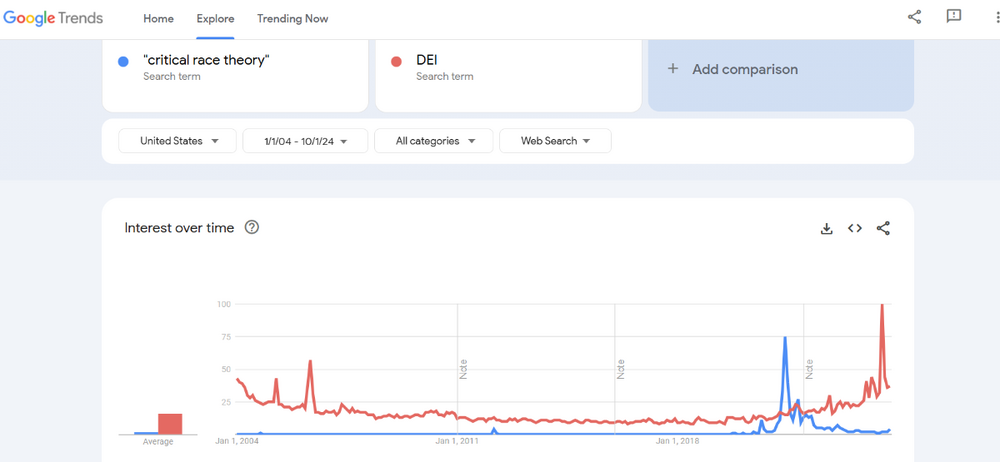
Task: Open the Interest over time help icon
Action: click(252, 227)
